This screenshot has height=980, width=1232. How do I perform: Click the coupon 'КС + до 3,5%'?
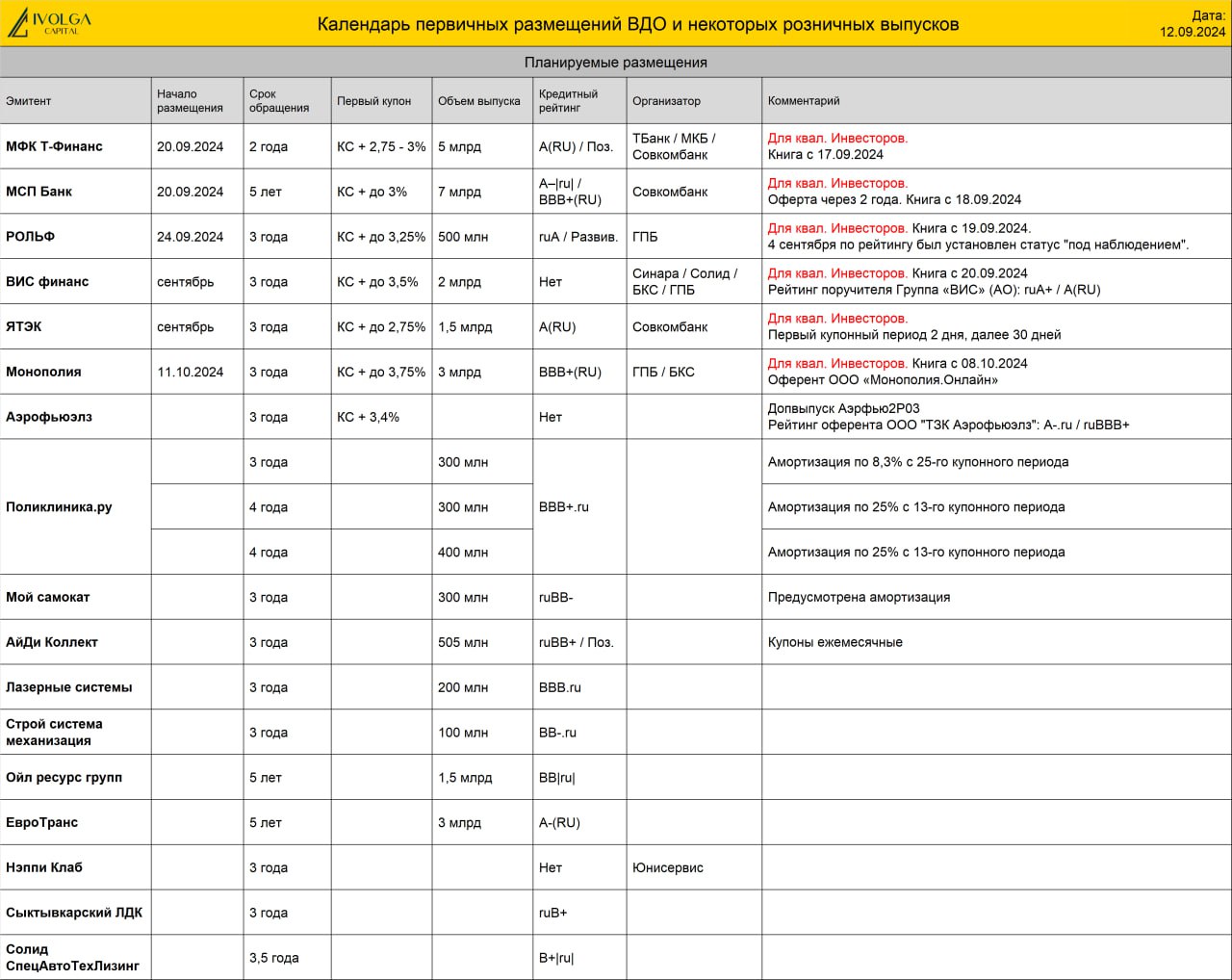[x=377, y=282]
